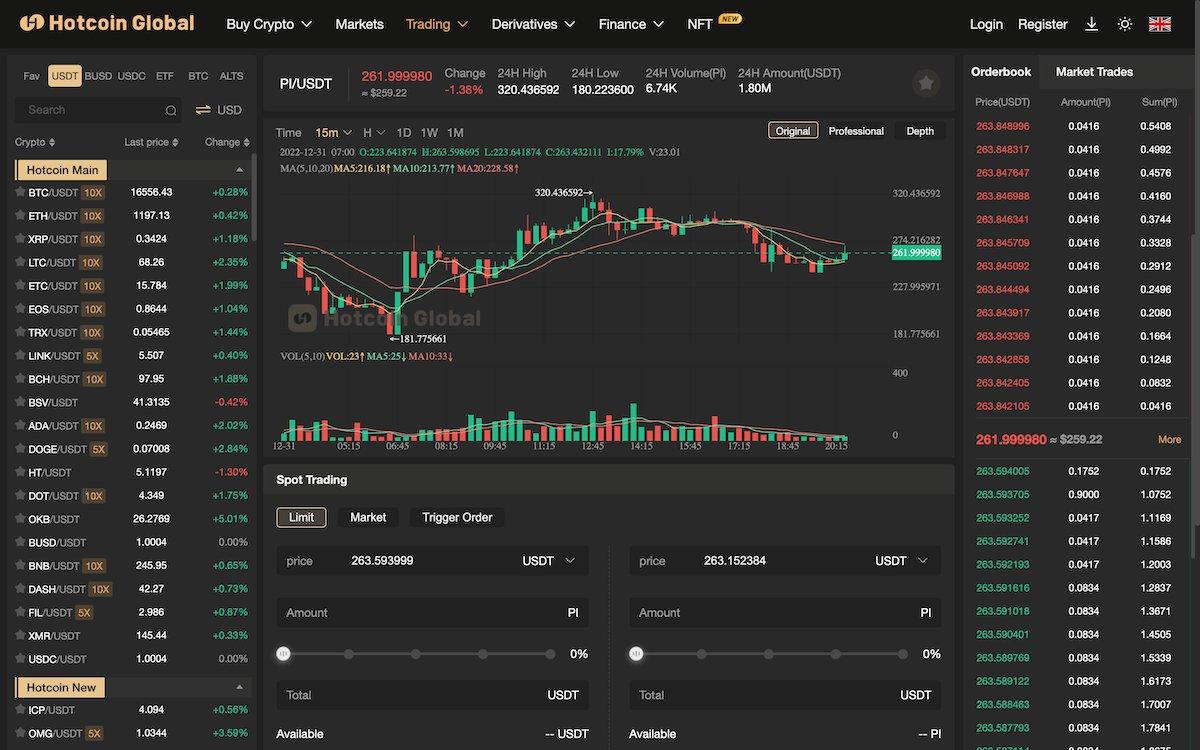Open Market Trades tab
Image resolution: width=1200 pixels, height=750 pixels.
1094,72
